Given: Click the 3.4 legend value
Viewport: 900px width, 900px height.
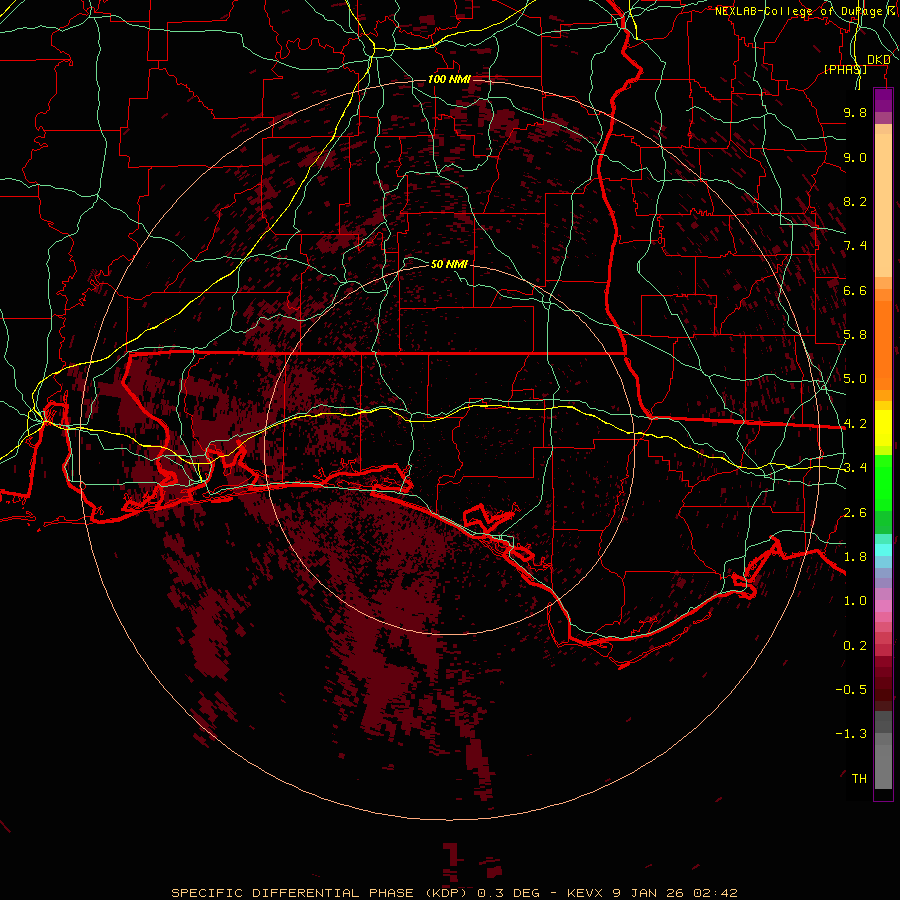Looking at the screenshot, I should coord(855,468).
